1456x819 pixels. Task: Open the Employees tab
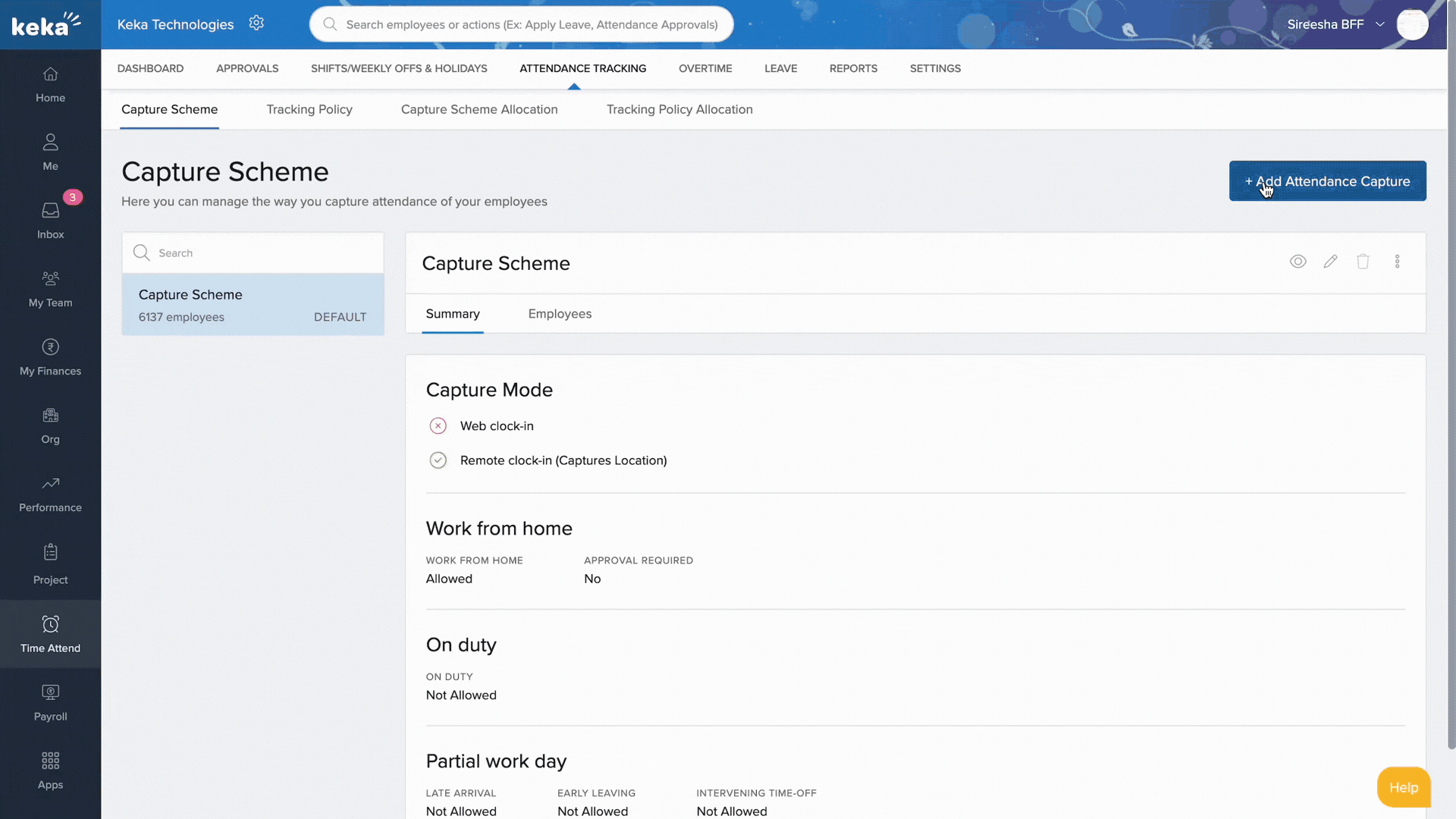[560, 314]
